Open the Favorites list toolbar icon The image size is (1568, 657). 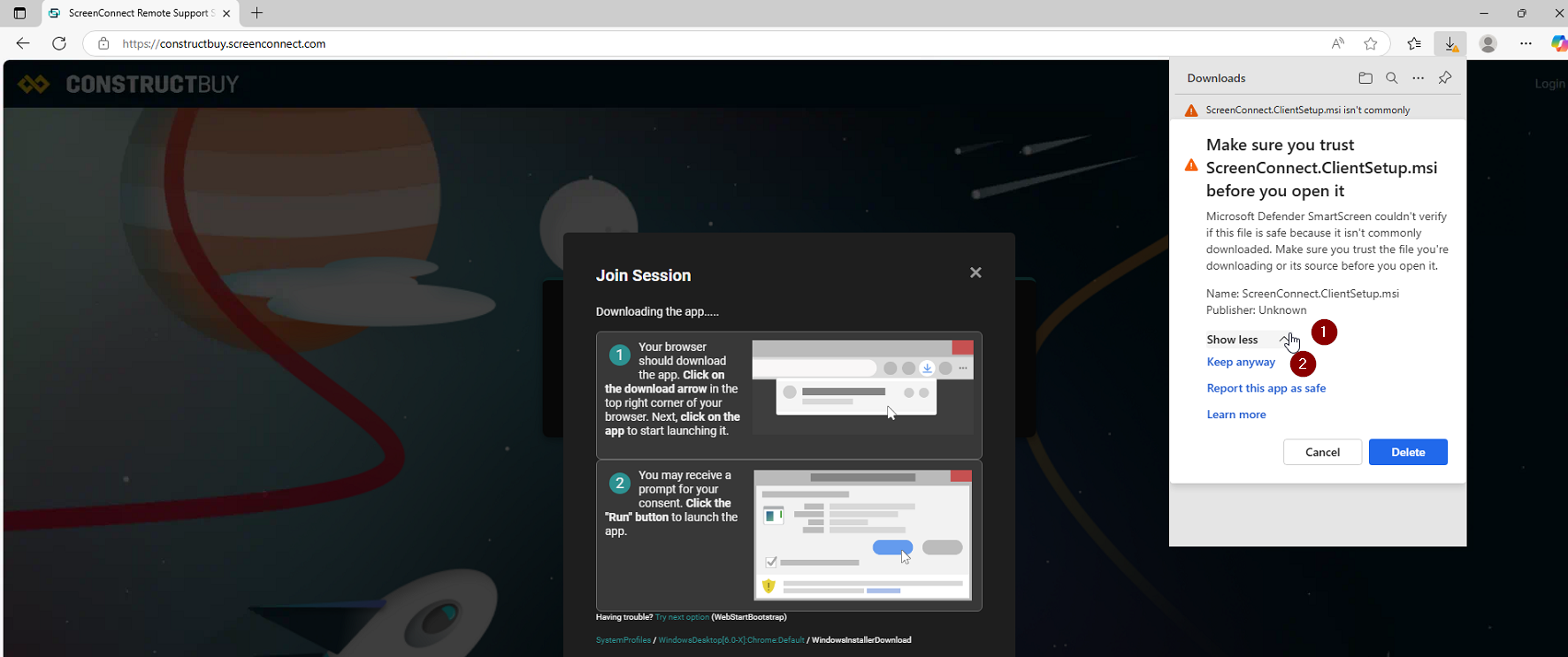point(1414,43)
